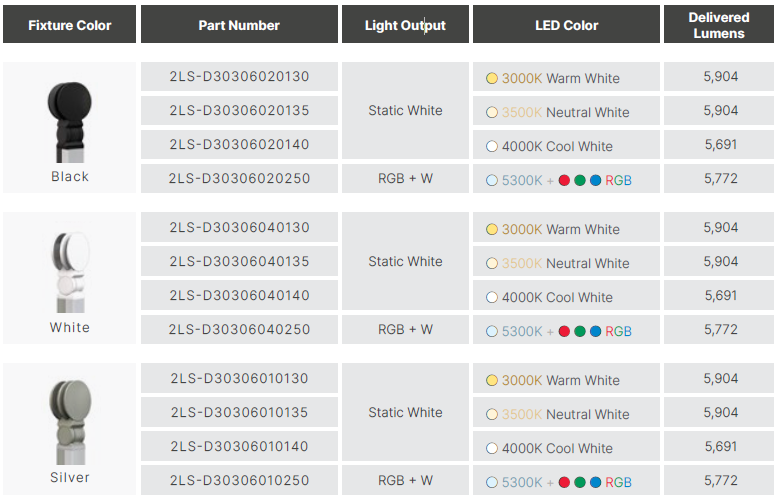Click the 5300K circle in Black RGB row
The image size is (775, 499).
coord(492,181)
